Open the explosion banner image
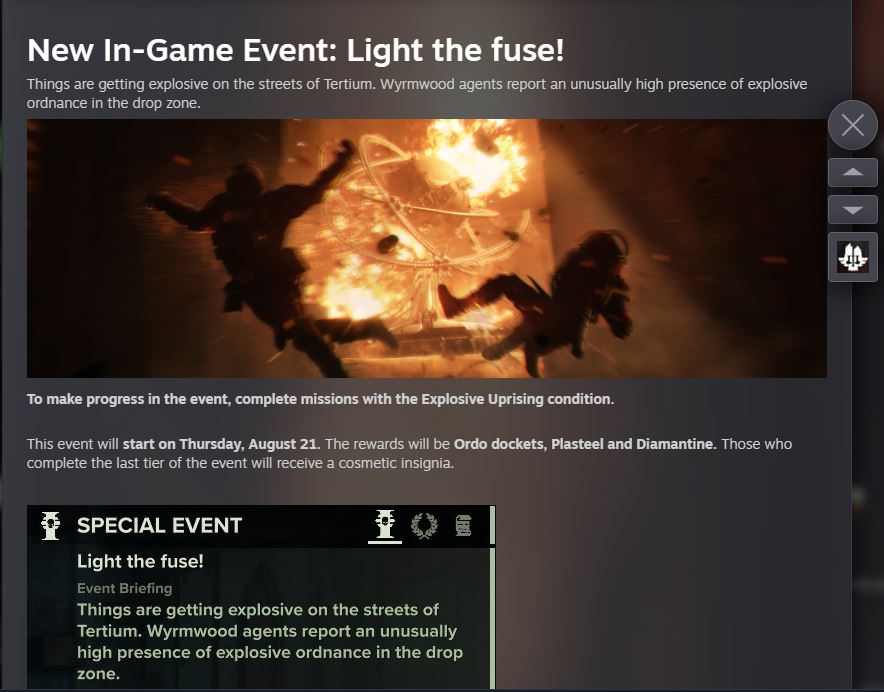Image resolution: width=884 pixels, height=692 pixels. click(427, 248)
